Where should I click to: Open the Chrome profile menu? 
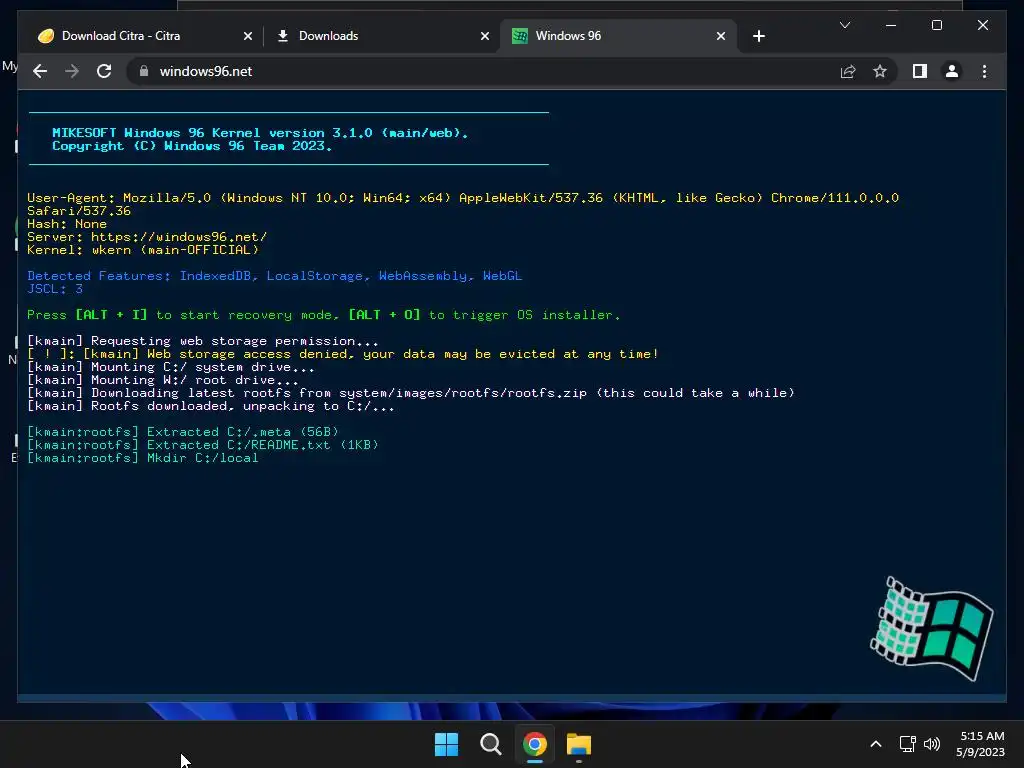(952, 71)
